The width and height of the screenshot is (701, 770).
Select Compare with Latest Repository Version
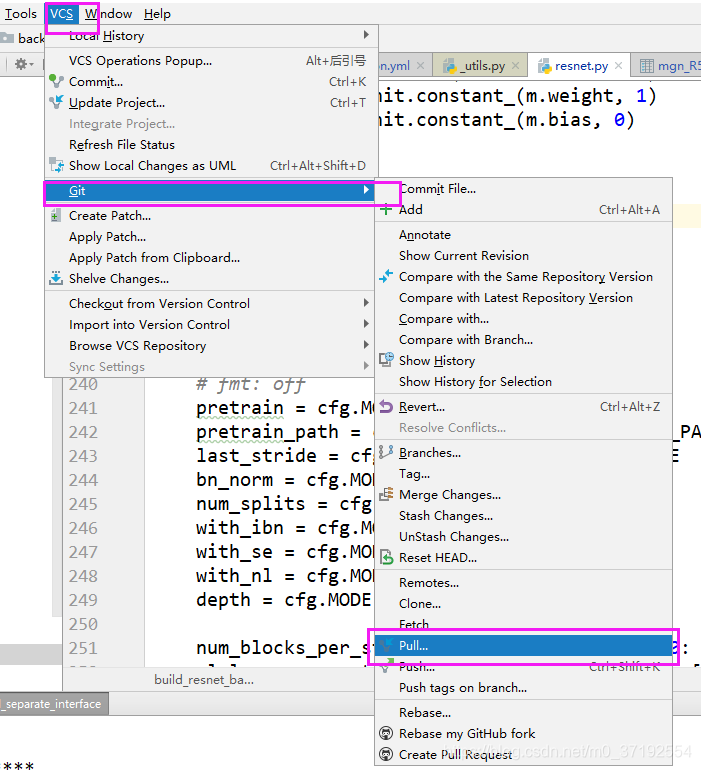524,298
